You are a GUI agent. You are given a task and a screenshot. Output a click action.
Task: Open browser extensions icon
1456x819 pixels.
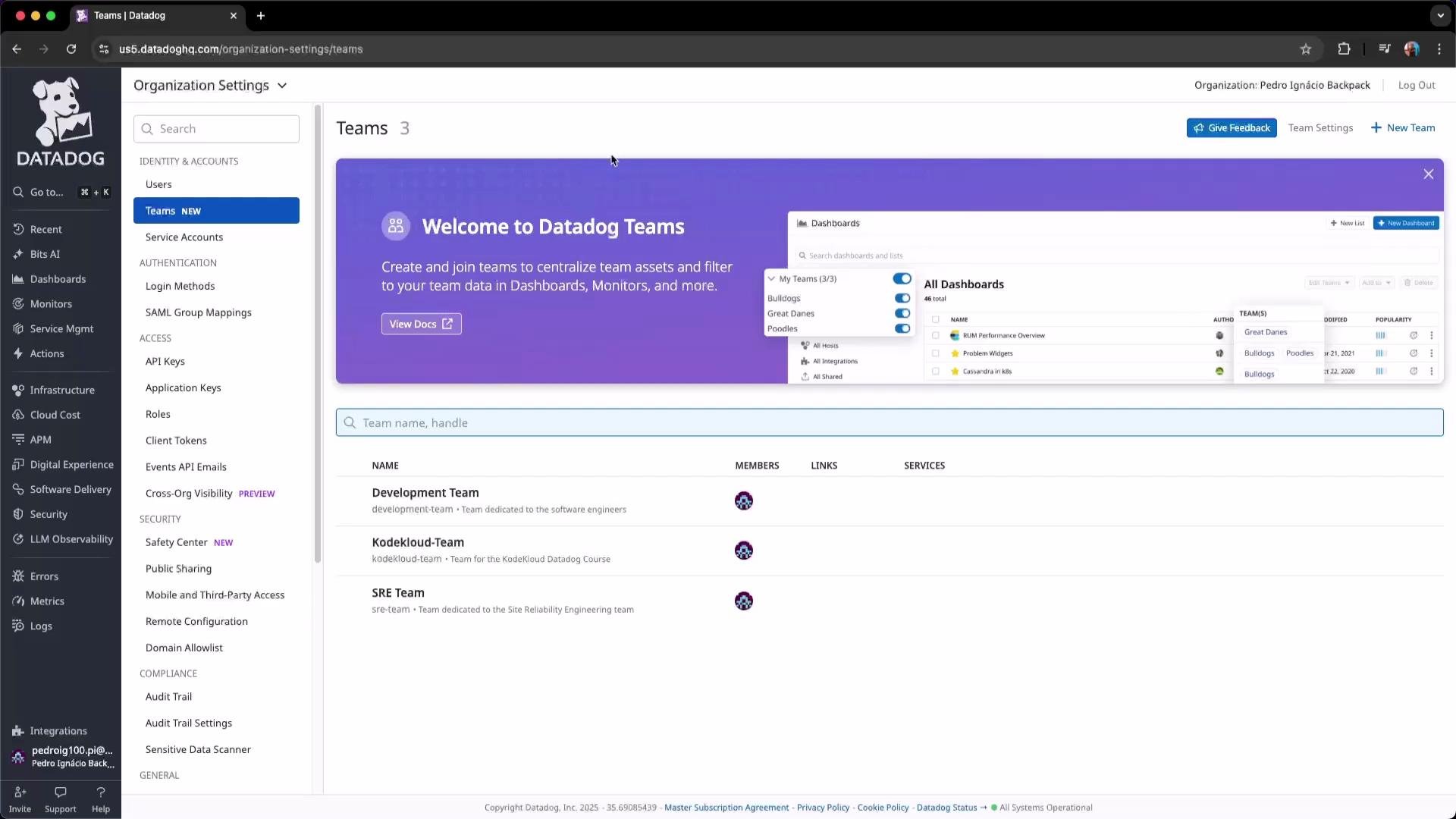(x=1344, y=49)
